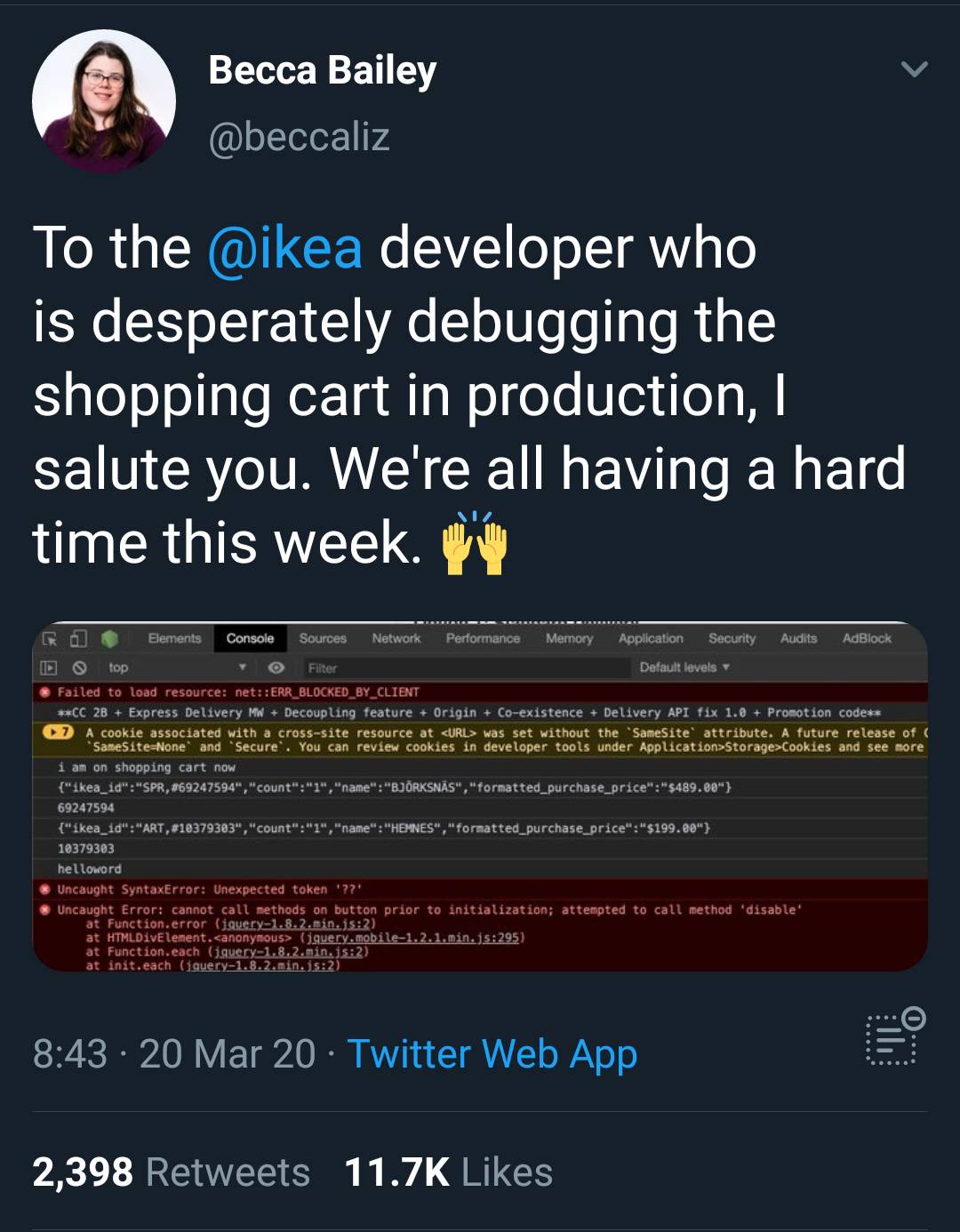Viewport: 960px width, 1232px height.
Task: Click the error icon on the SyntaxError line
Action: [46, 889]
